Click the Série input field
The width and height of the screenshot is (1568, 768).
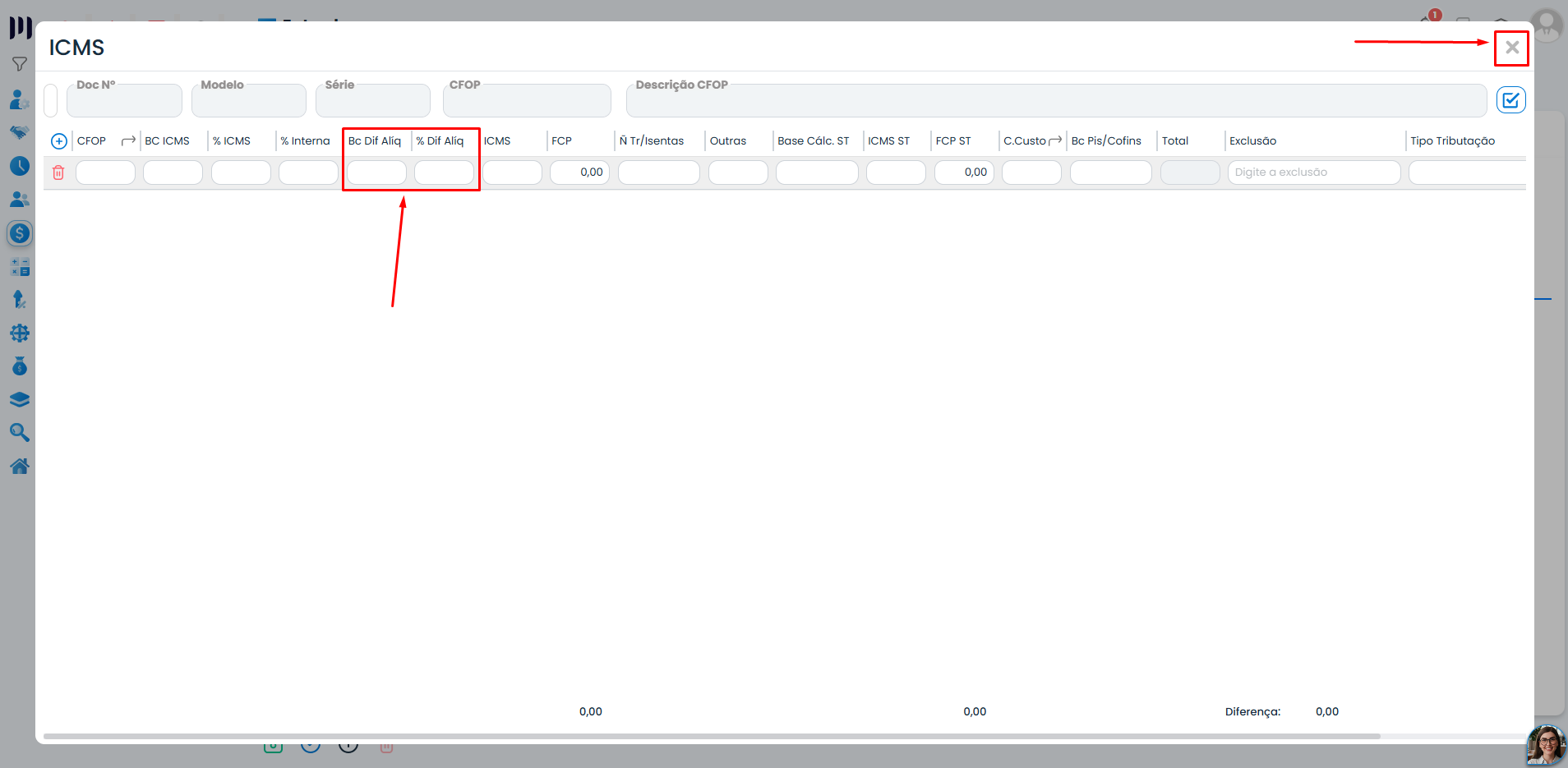click(x=373, y=100)
